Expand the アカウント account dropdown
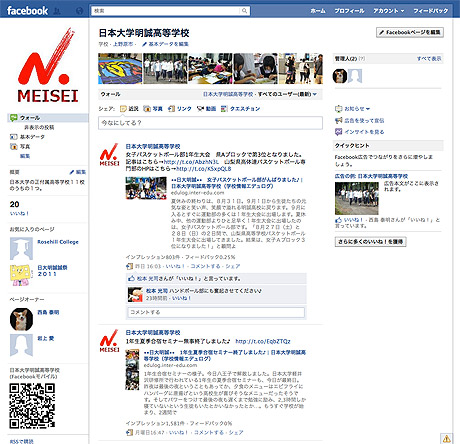The image size is (460, 444). 389,11
